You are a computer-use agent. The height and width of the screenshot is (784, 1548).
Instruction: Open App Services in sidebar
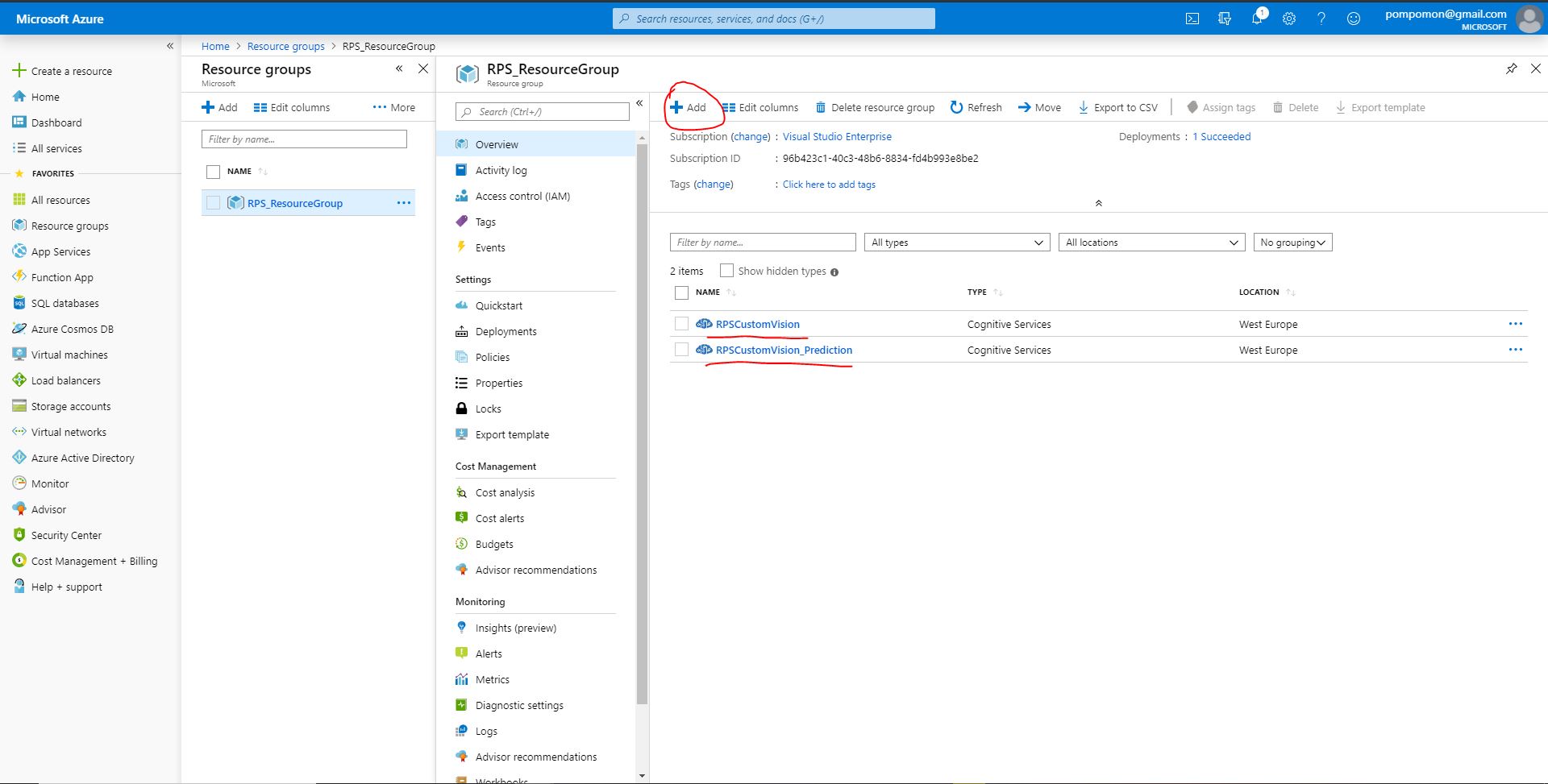[x=52, y=251]
